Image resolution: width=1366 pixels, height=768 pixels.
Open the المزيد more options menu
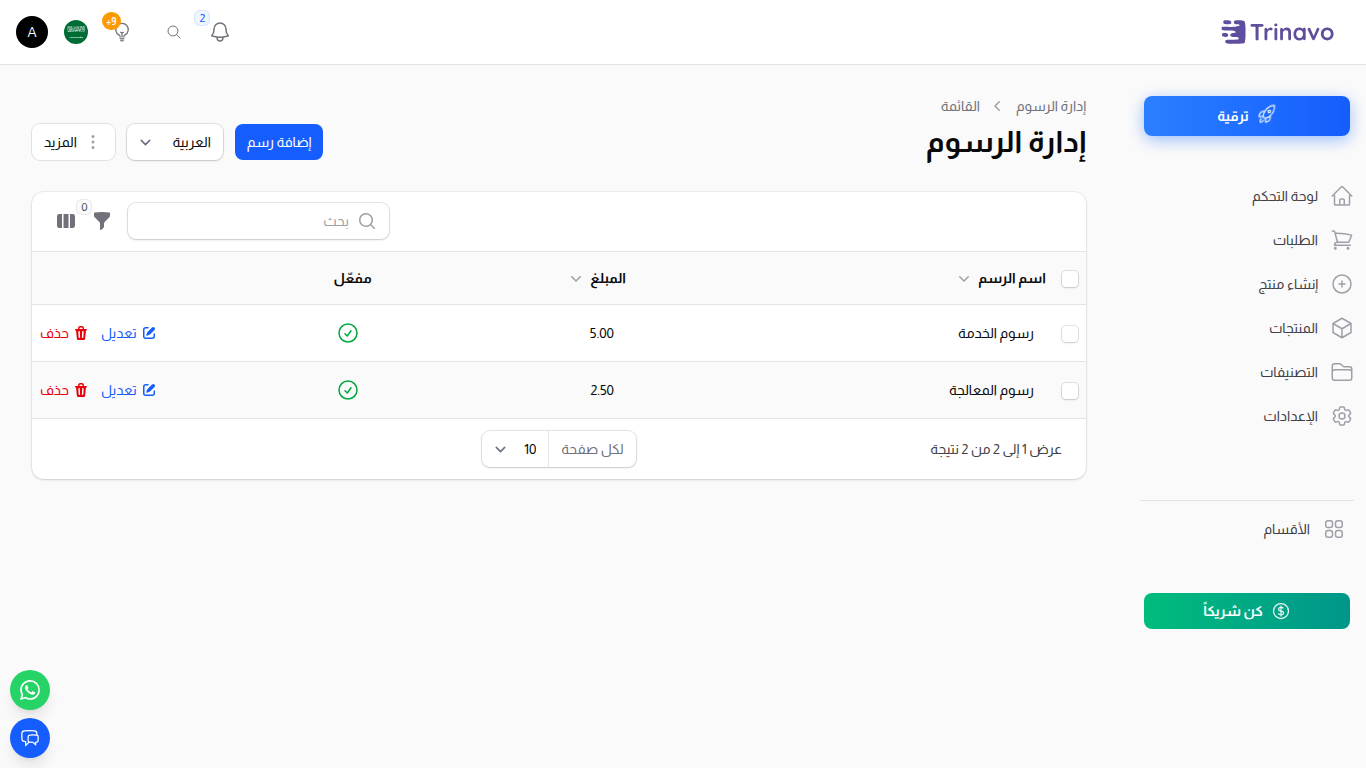pyautogui.click(x=74, y=142)
